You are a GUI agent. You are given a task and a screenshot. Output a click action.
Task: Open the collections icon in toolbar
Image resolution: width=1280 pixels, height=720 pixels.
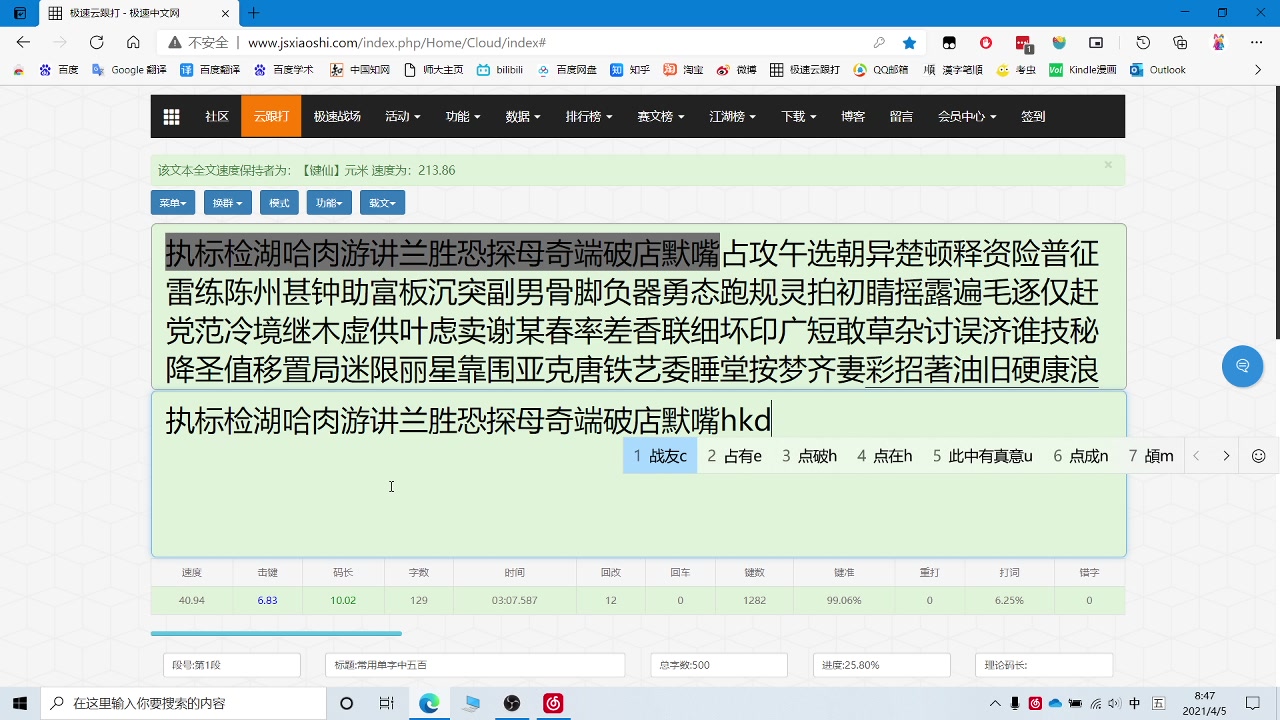coord(1180,42)
